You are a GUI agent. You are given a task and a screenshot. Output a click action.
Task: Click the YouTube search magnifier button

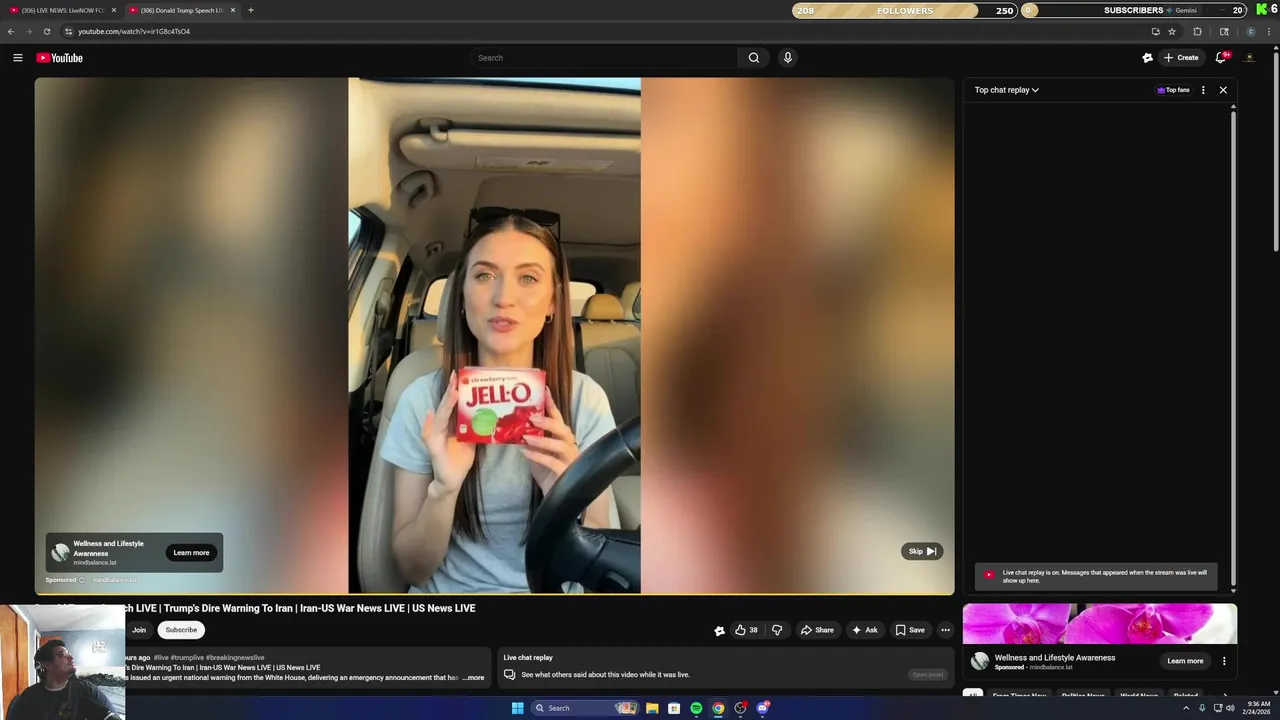pyautogui.click(x=754, y=58)
